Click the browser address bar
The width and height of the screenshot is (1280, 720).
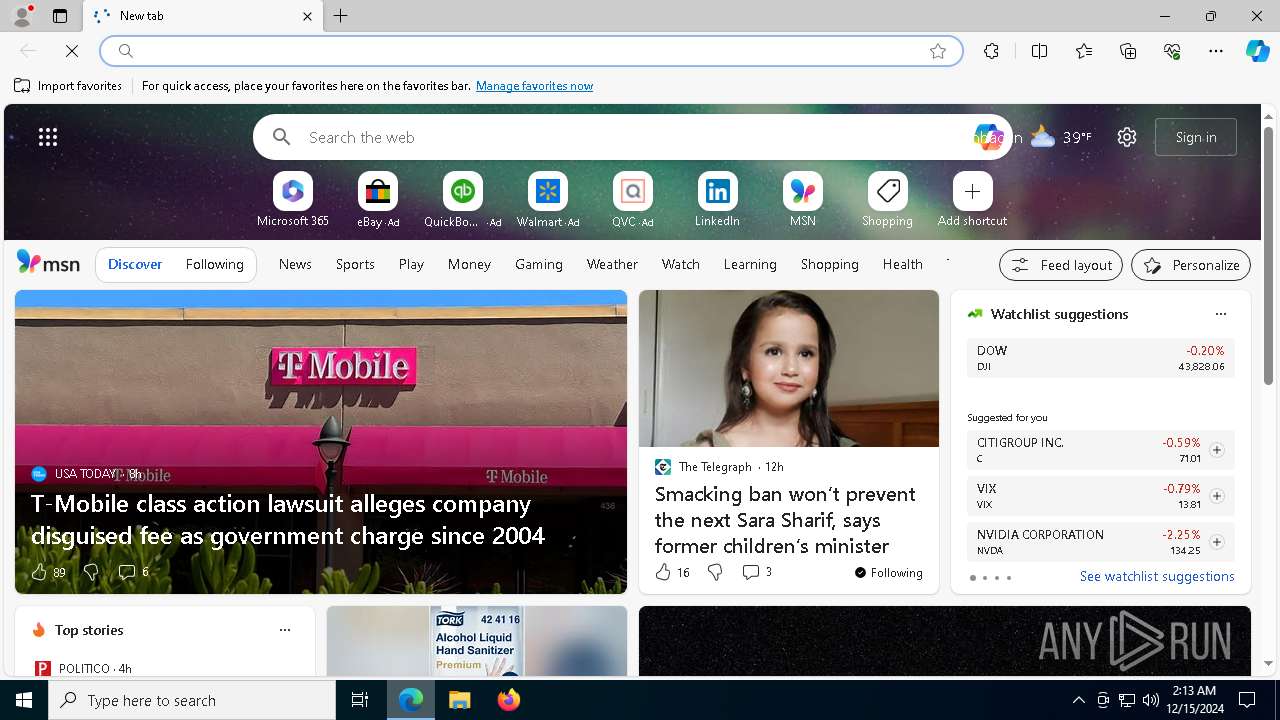[x=530, y=51]
